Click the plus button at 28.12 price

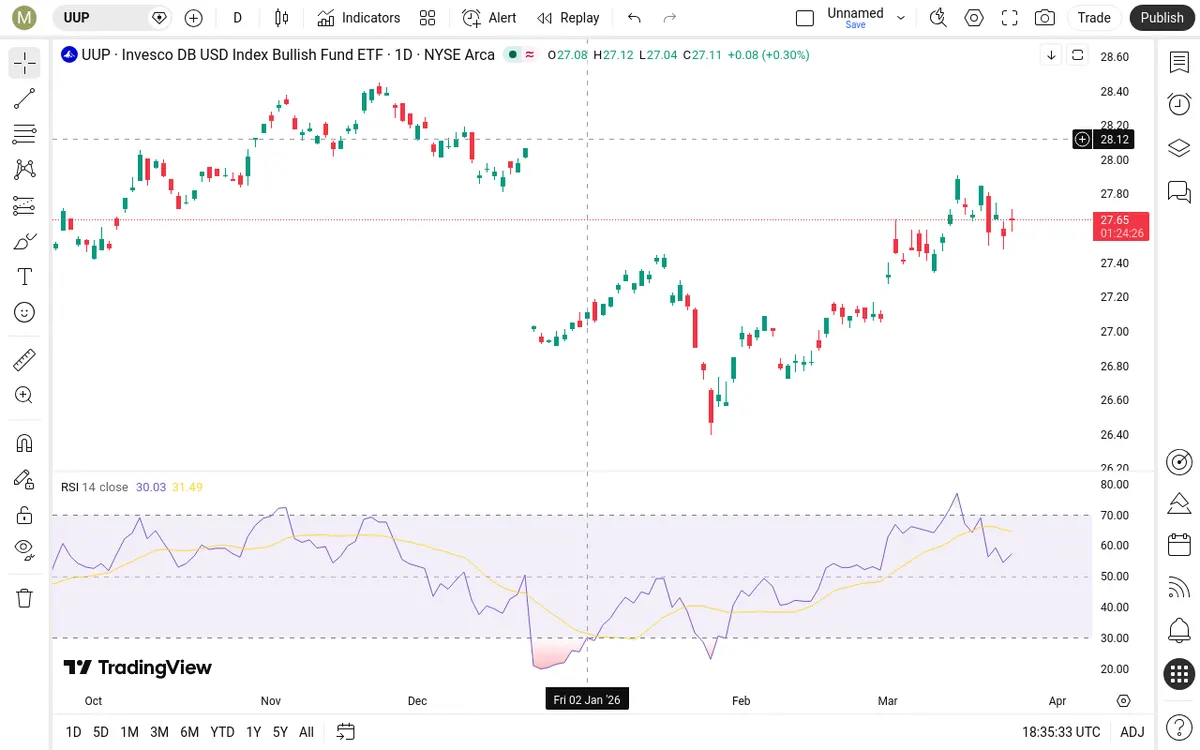pos(1082,139)
